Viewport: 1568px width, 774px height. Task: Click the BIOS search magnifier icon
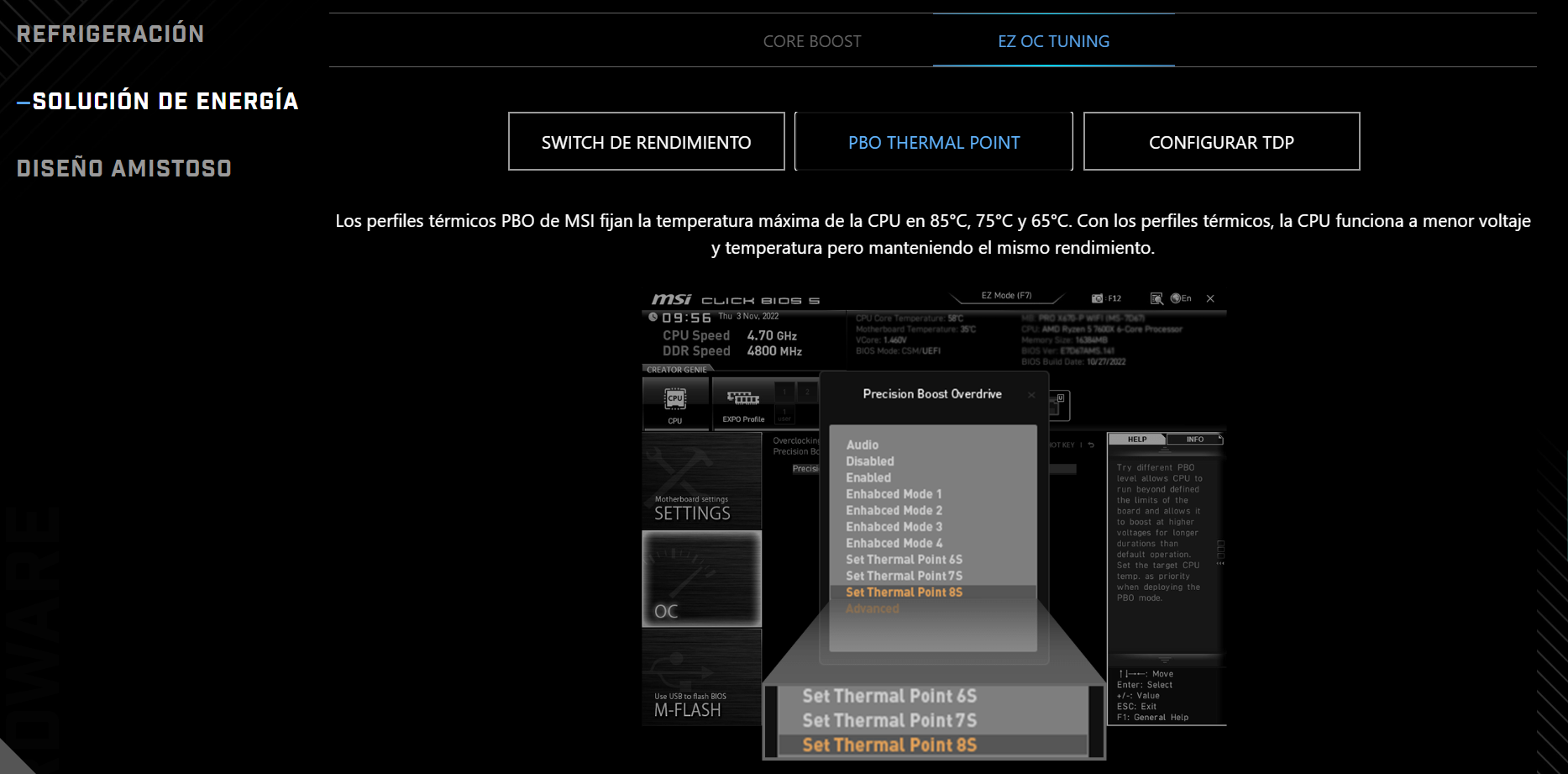[x=1156, y=298]
